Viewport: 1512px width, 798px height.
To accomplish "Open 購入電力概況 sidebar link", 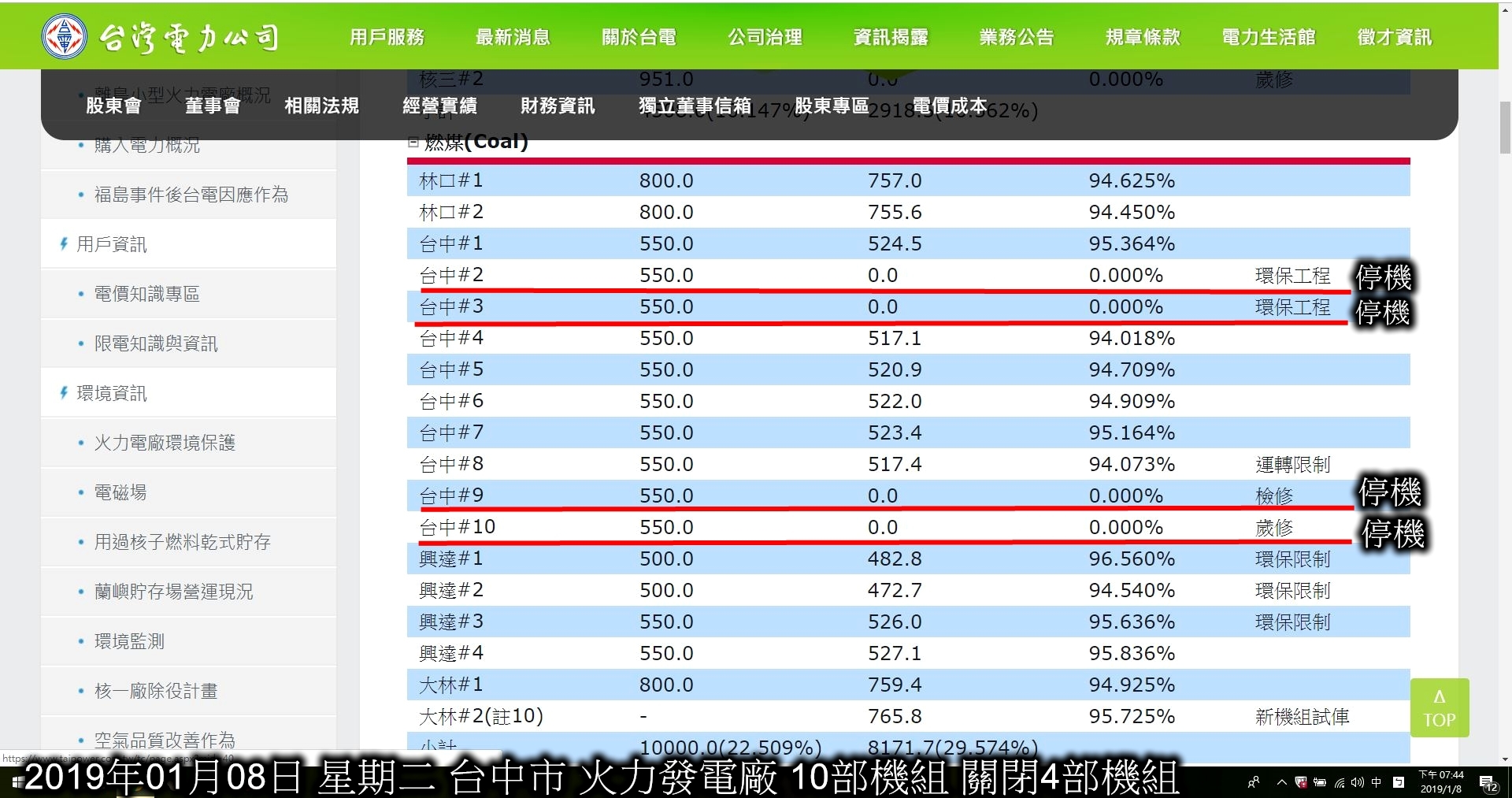I will pyautogui.click(x=146, y=145).
